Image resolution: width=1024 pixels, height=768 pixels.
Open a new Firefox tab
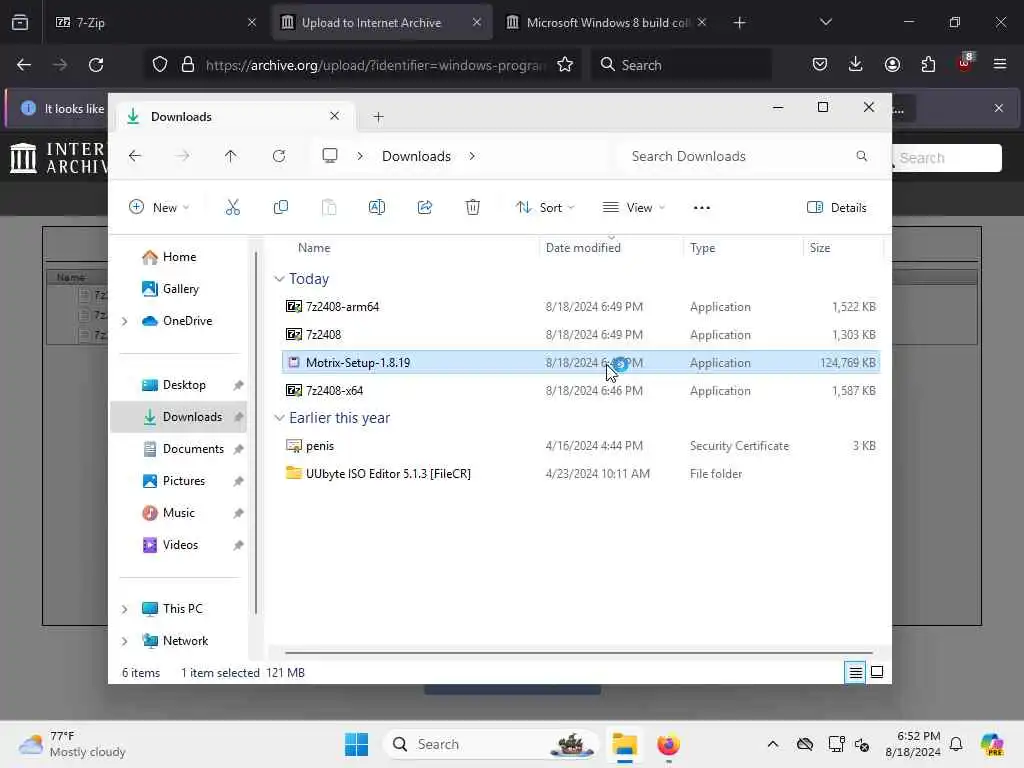coord(739,22)
